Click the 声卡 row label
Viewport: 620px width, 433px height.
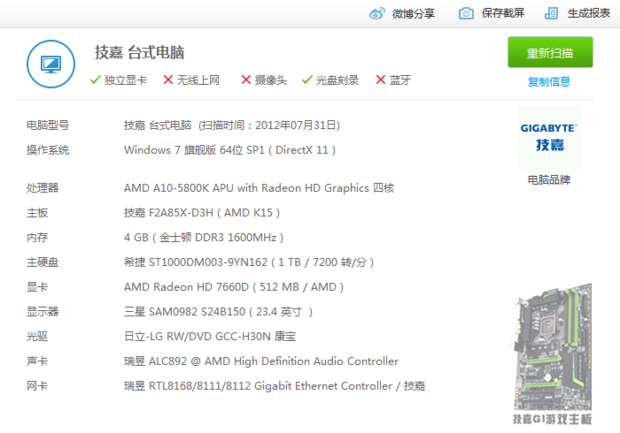point(37,361)
